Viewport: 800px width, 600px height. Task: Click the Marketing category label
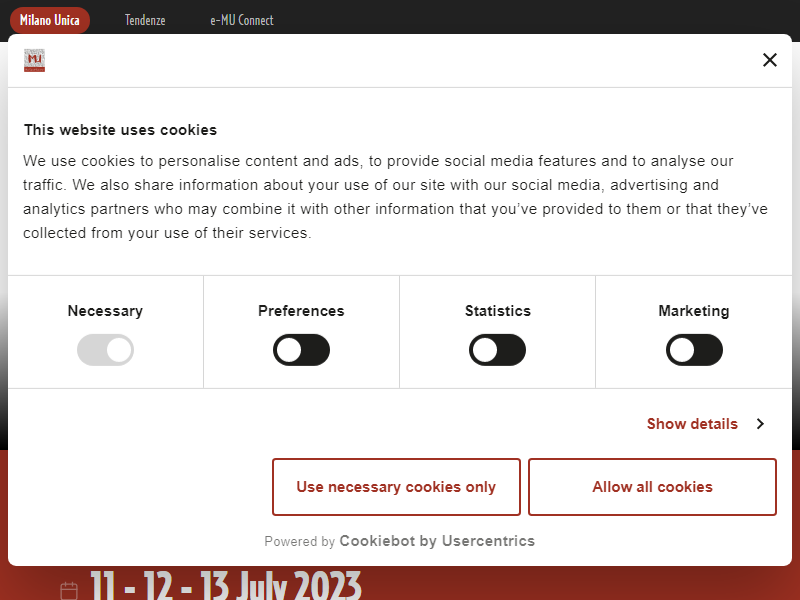[x=694, y=311]
